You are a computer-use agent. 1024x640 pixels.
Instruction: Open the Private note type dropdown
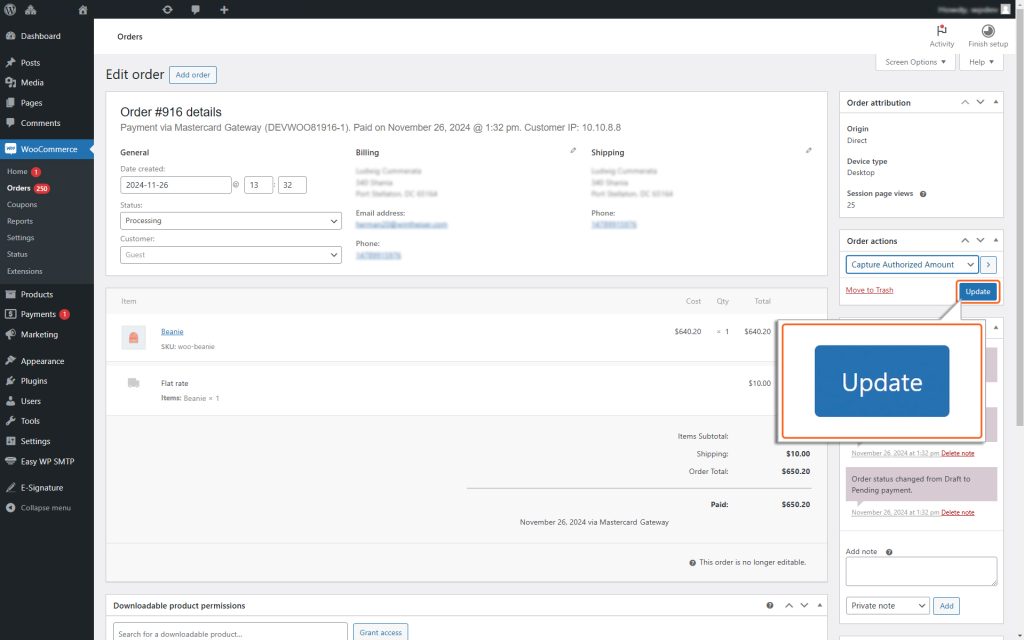887,605
